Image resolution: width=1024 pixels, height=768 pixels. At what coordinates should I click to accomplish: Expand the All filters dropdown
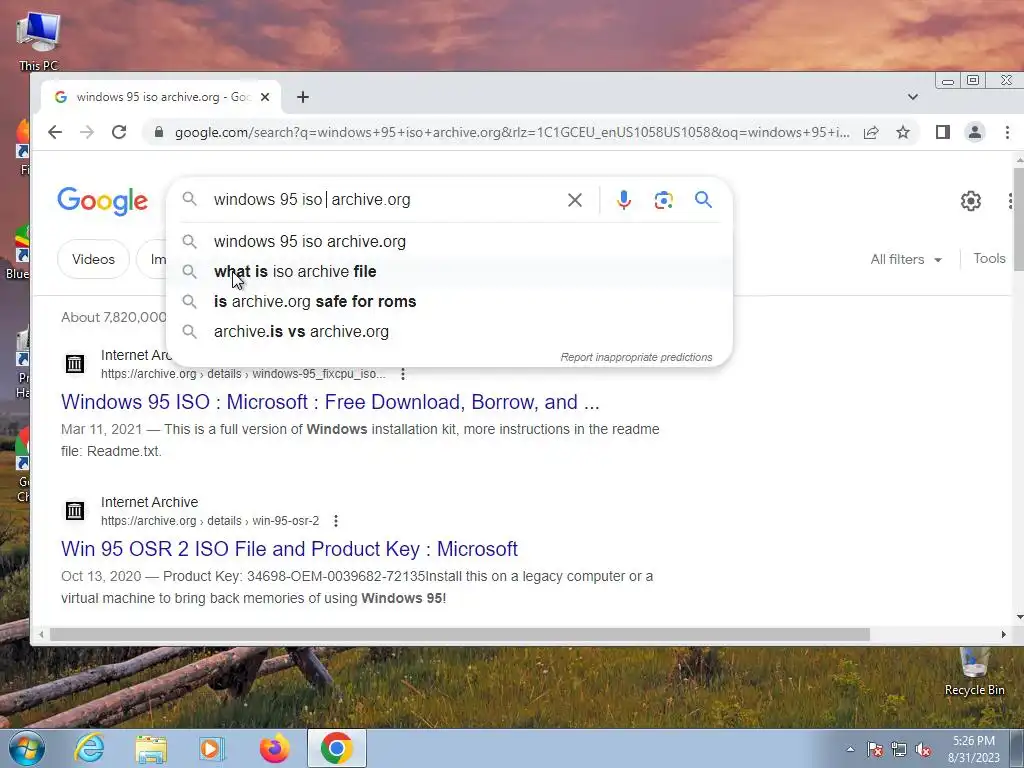point(906,259)
